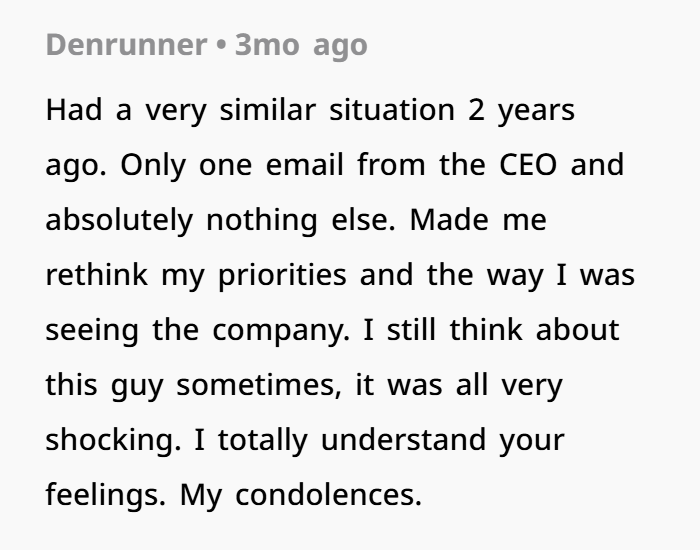Click the word rethink in comment
This screenshot has height=550, width=700.
pyautogui.click(x=96, y=275)
